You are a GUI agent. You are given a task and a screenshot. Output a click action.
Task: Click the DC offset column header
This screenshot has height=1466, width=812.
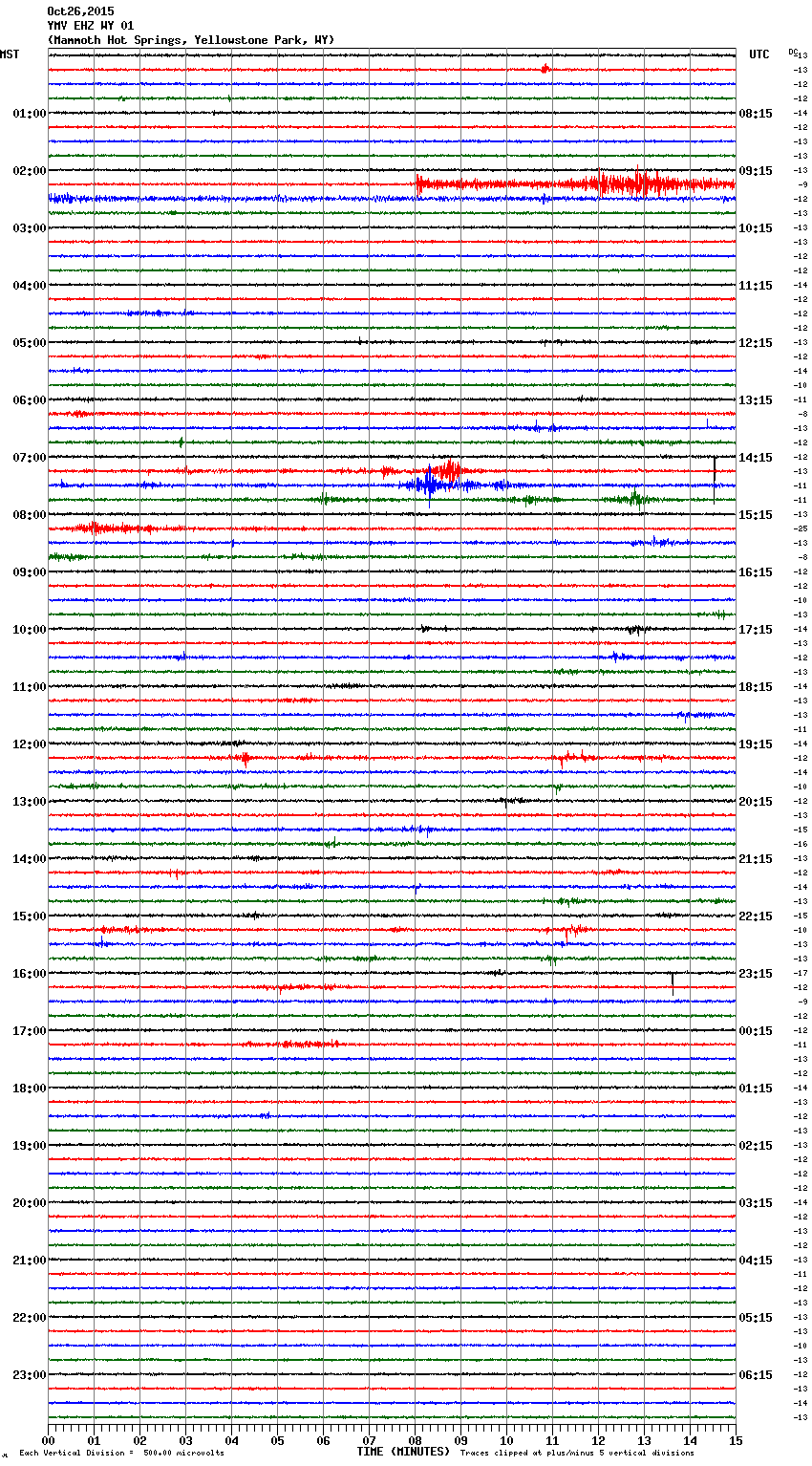tap(792, 52)
